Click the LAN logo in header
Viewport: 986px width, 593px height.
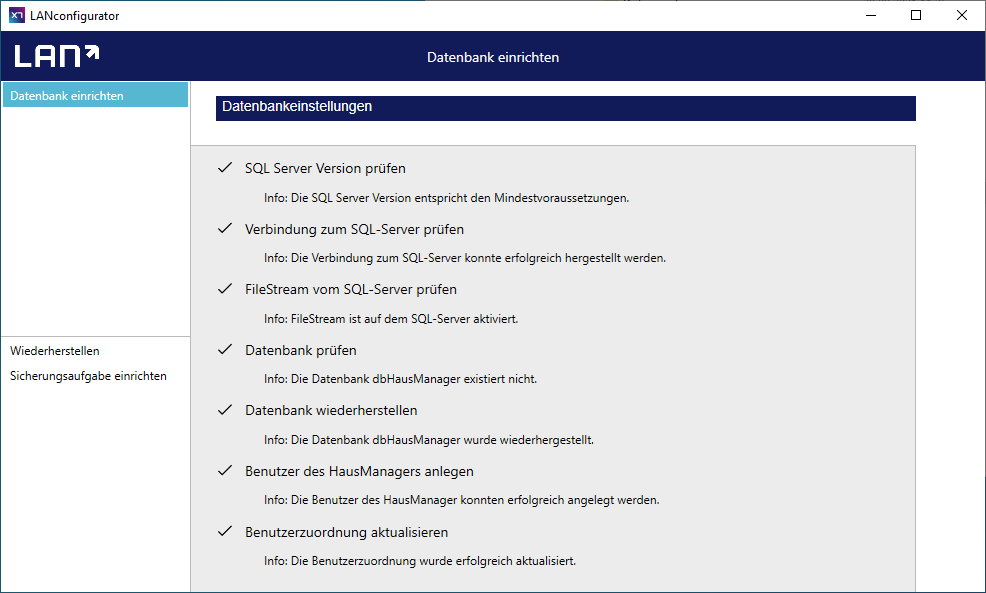coord(56,56)
